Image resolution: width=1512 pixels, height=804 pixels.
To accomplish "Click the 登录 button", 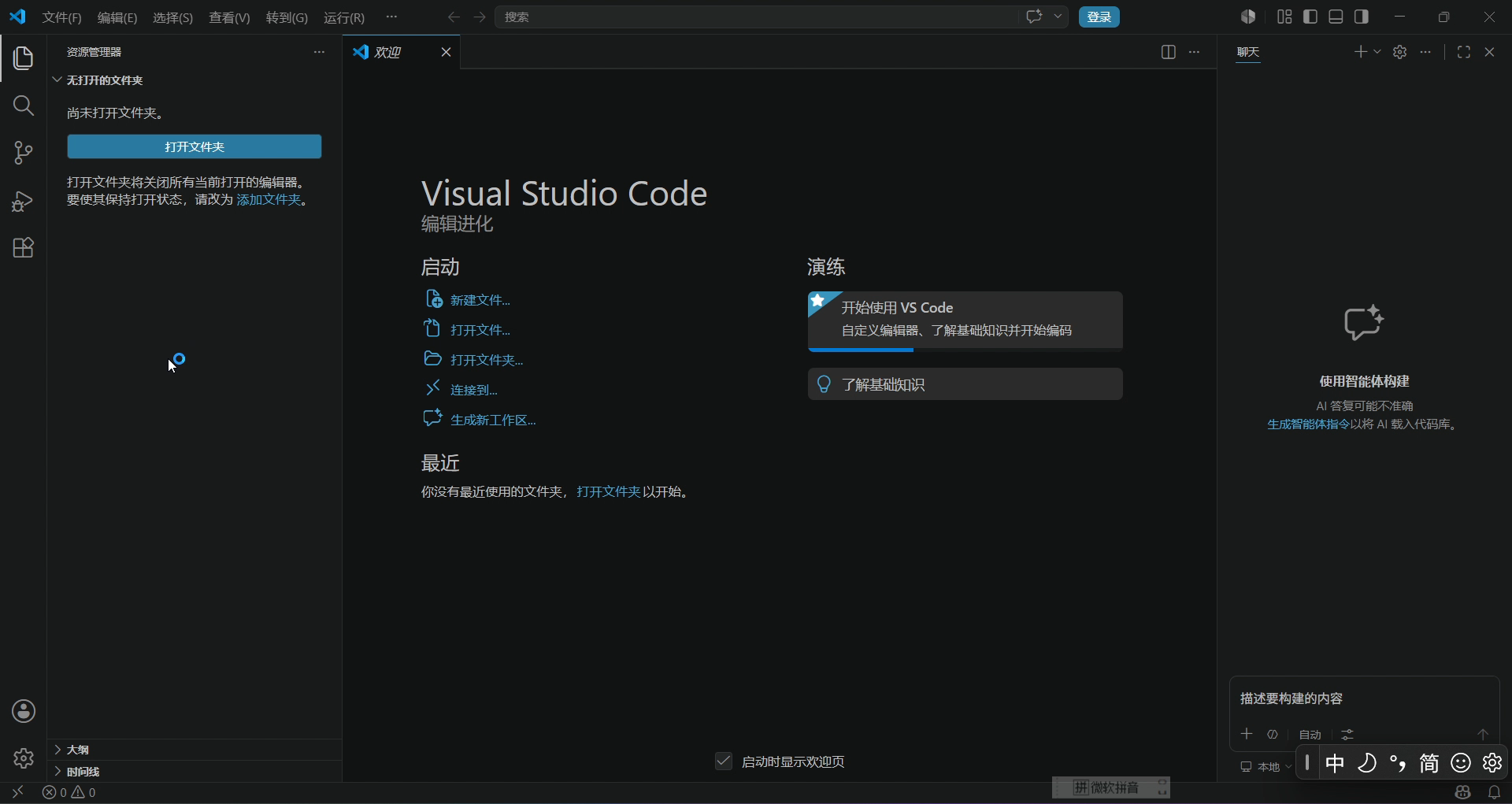I will pyautogui.click(x=1099, y=17).
